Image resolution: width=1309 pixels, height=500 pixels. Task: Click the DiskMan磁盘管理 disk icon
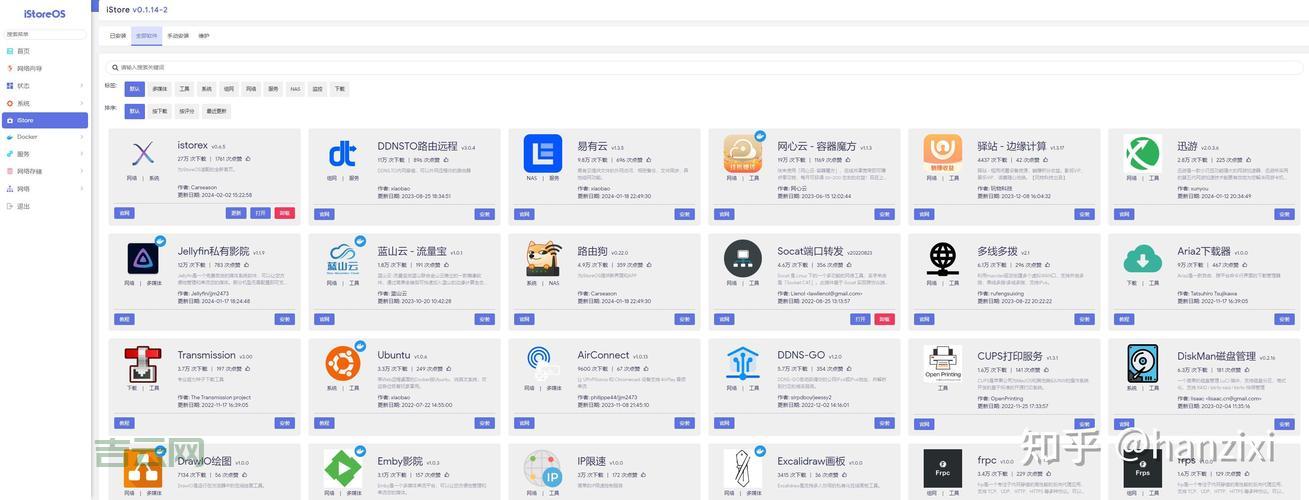click(1143, 362)
